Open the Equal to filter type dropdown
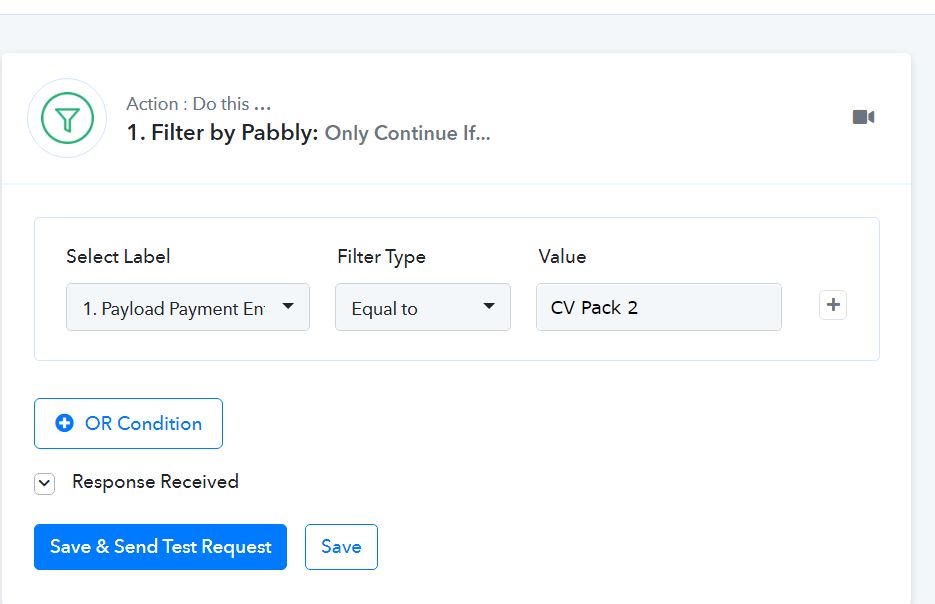Viewport: 935px width, 604px height. point(423,307)
